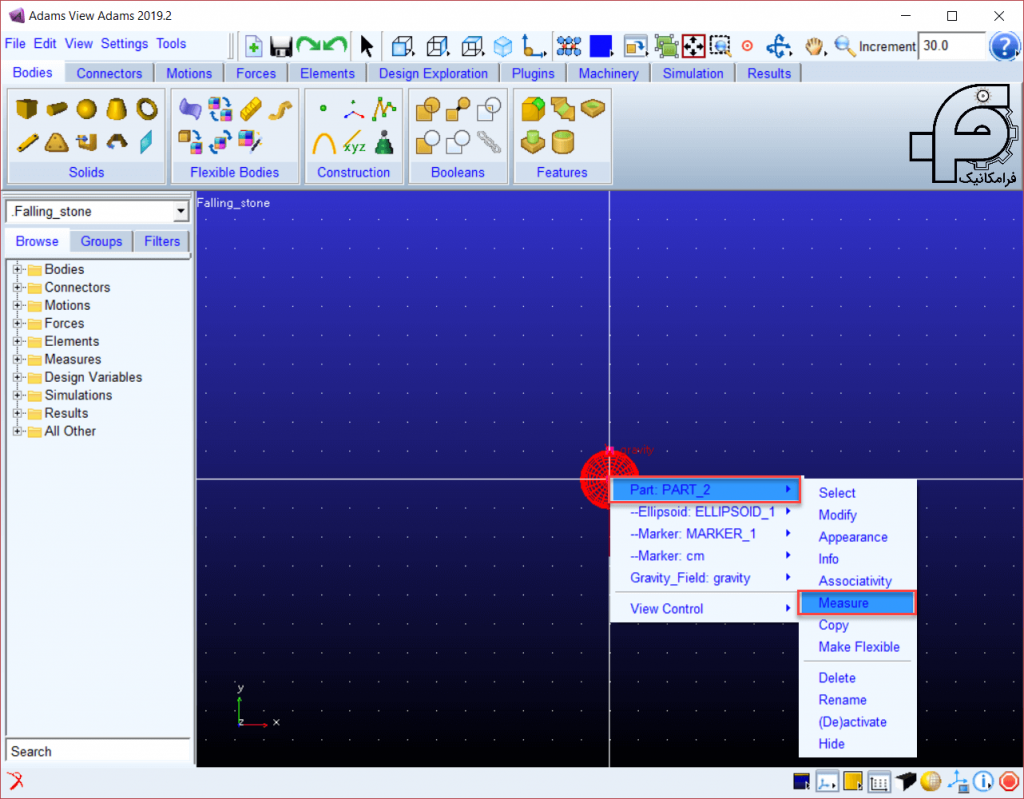The image size is (1024, 799).
Task: Open the Falling_stone model dropdown
Action: 180,211
